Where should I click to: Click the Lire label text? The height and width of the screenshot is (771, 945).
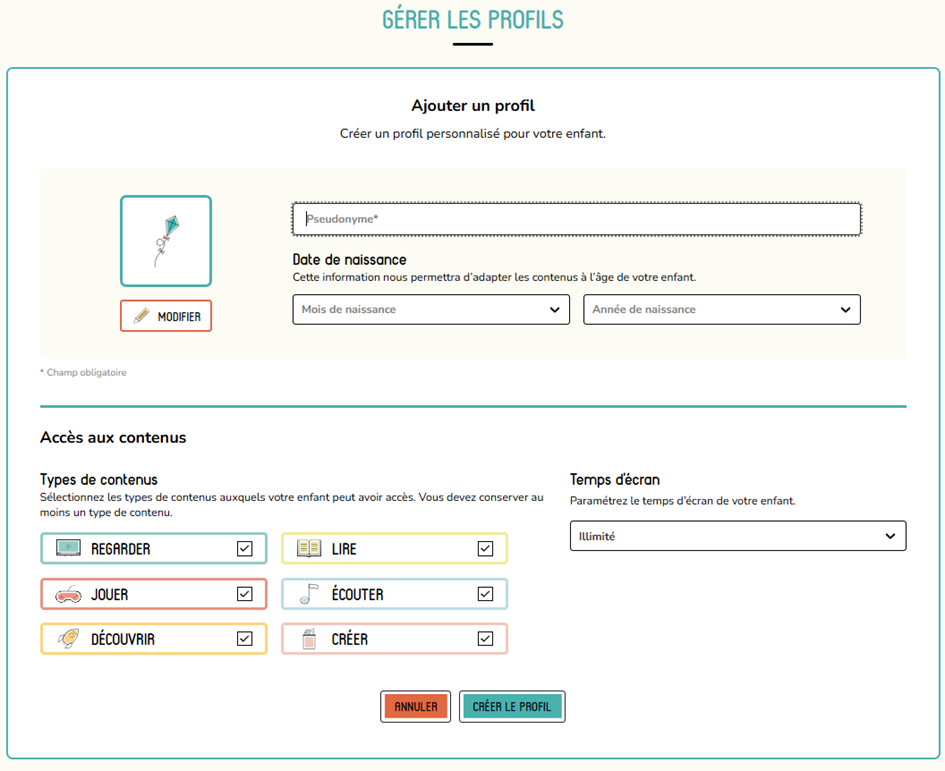pos(344,549)
